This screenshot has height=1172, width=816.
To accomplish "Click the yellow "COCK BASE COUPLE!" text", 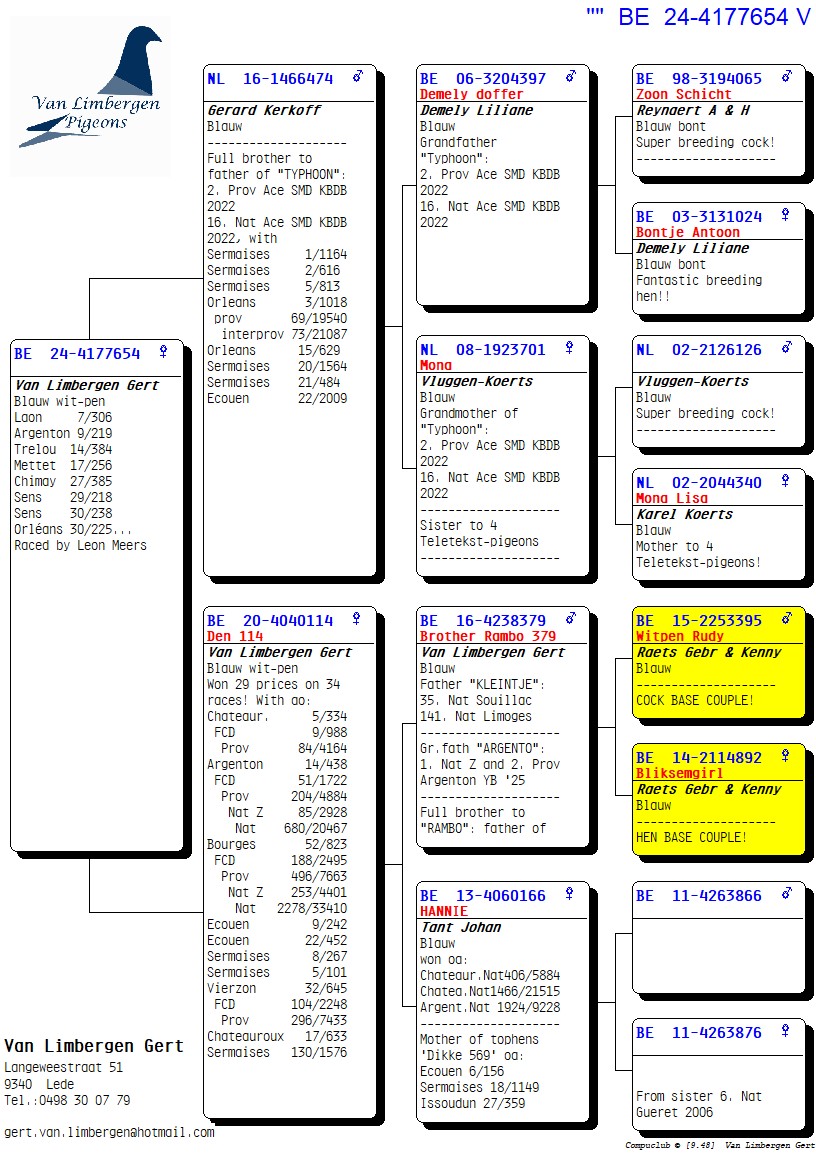I will coord(695,700).
